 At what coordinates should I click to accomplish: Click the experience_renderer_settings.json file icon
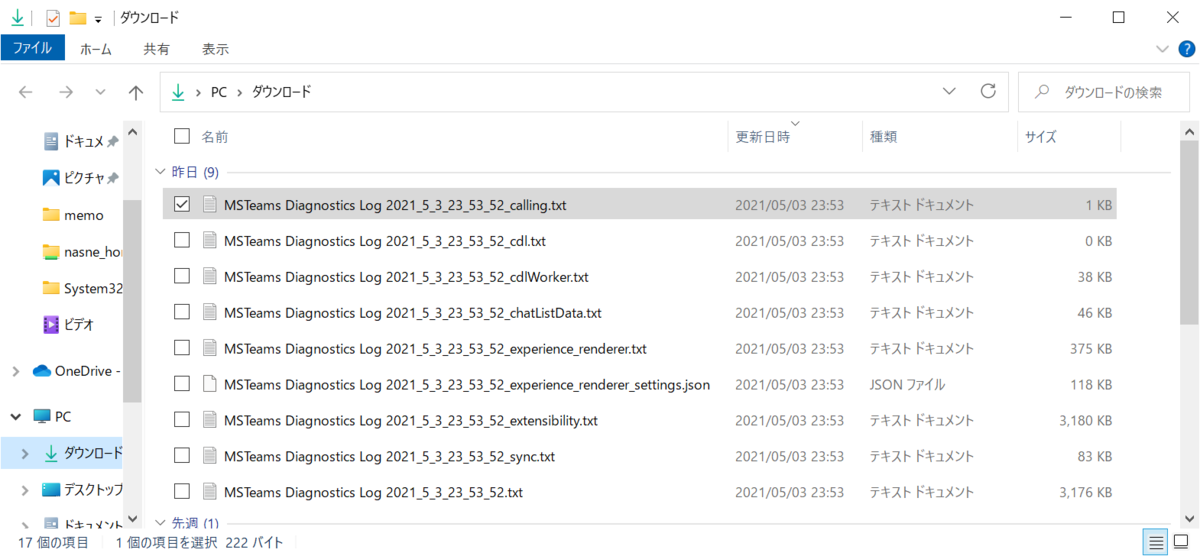[209, 384]
